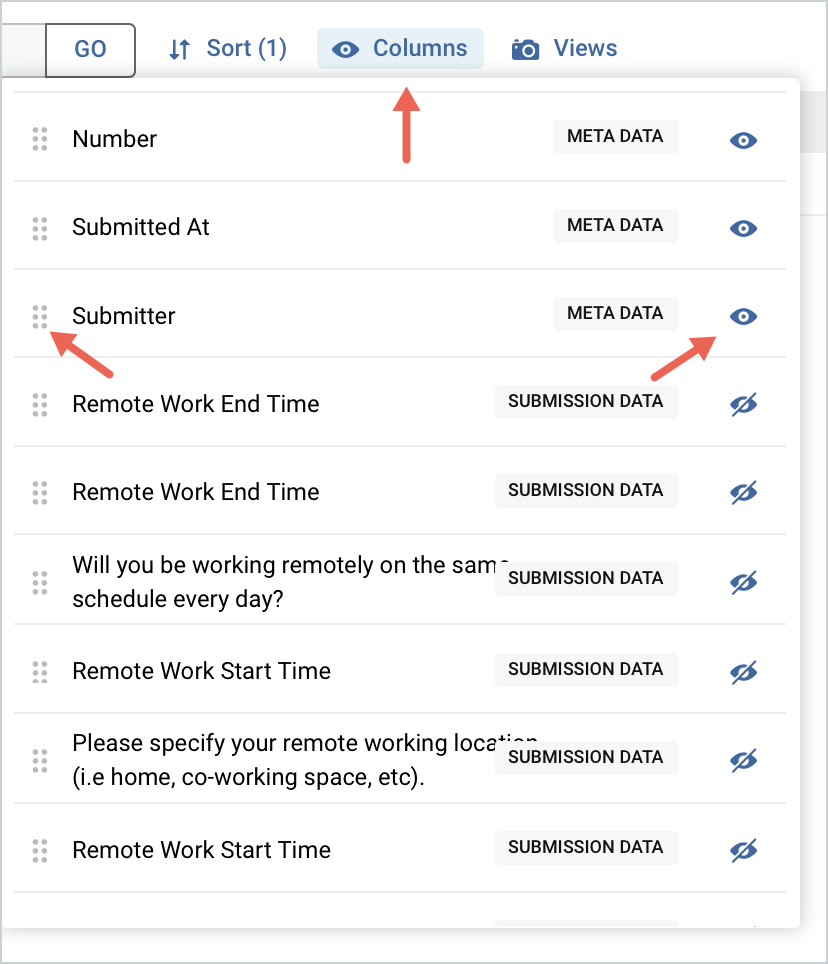Click the drag handle for Remote Work End Time
Image resolution: width=828 pixels, height=964 pixels.
tap(40, 404)
